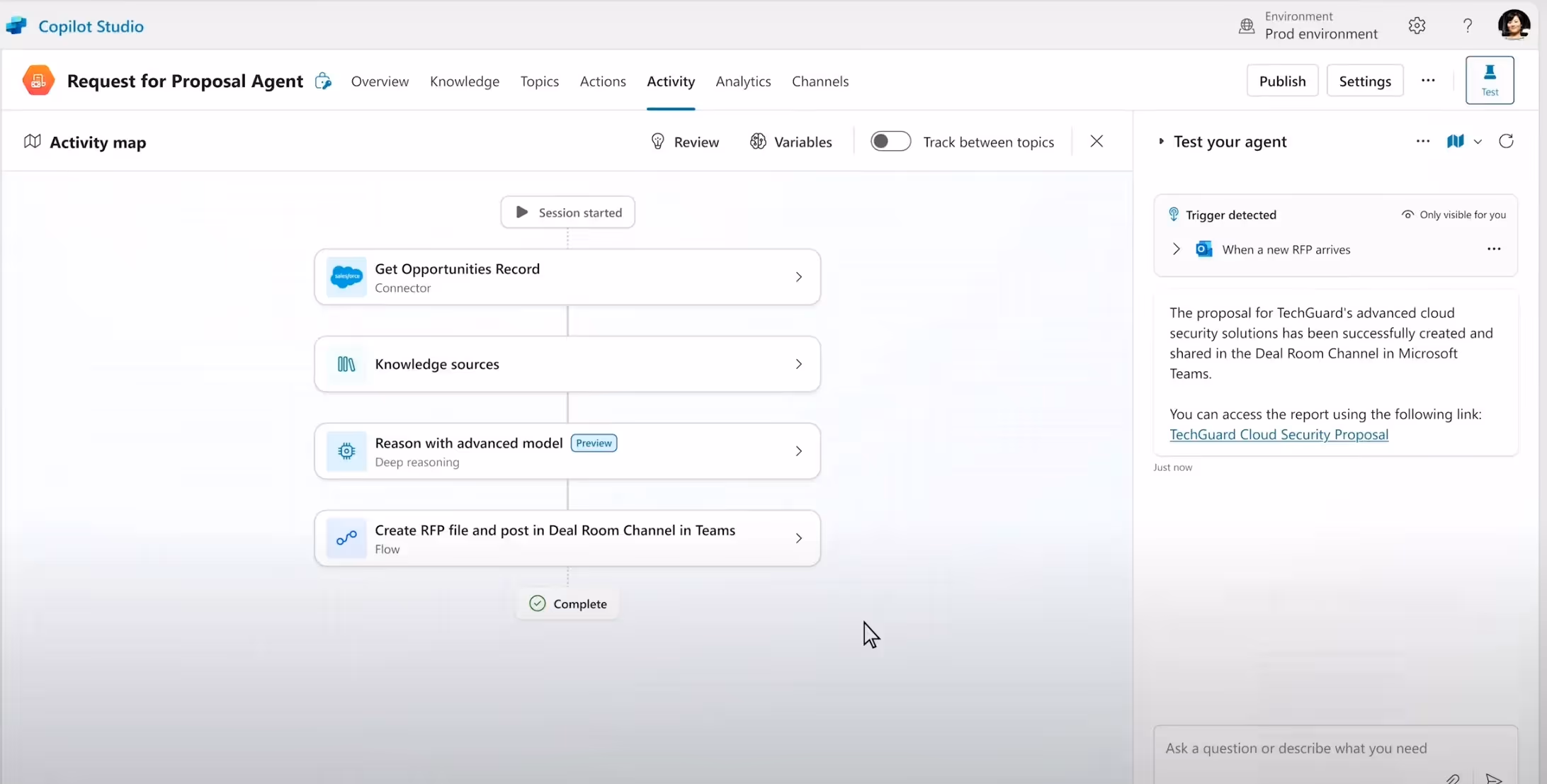Open more options next to Settings button
This screenshot has height=784, width=1547.
pos(1428,81)
